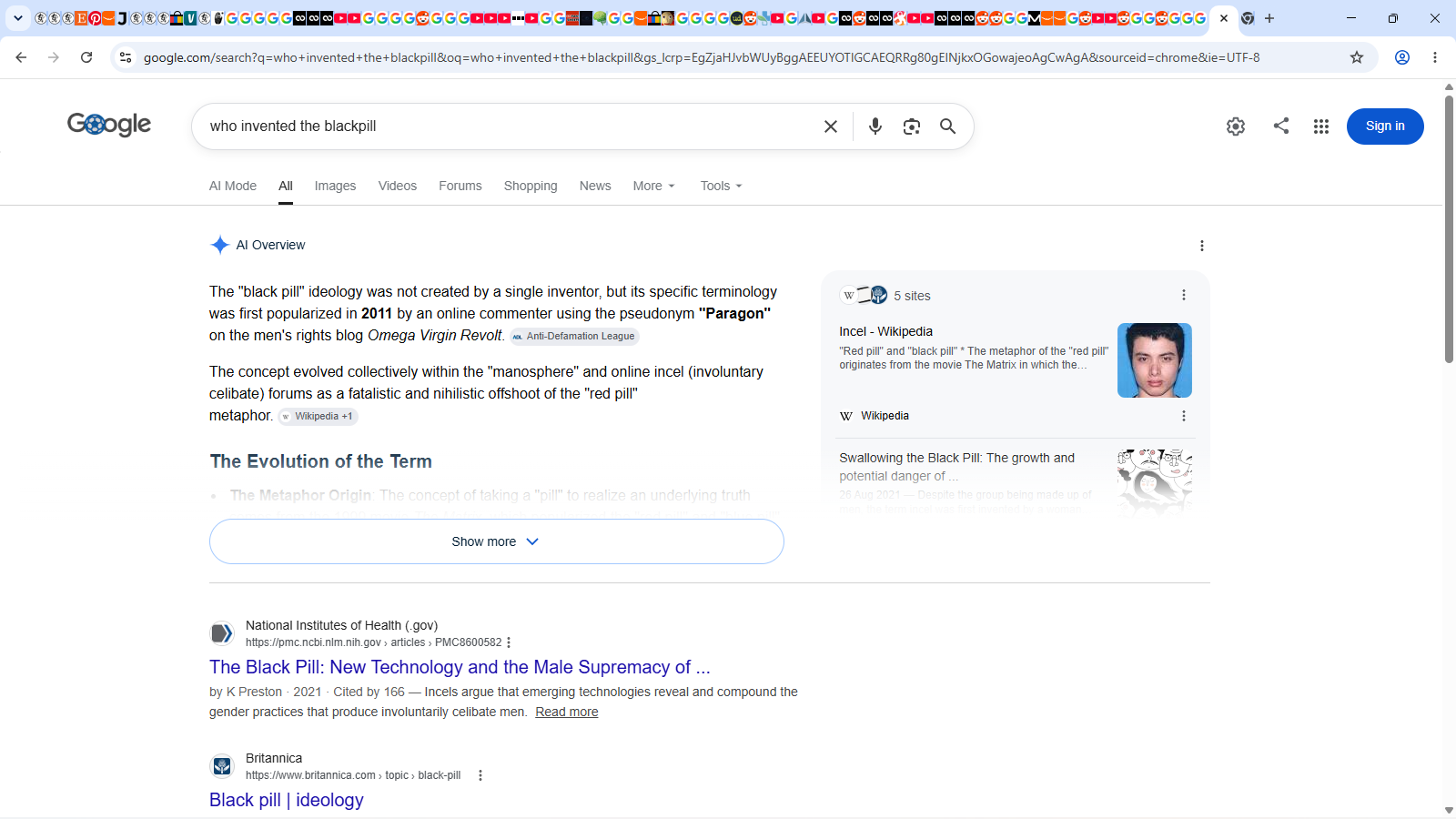Expand the More search filters dropdown

[x=654, y=186]
